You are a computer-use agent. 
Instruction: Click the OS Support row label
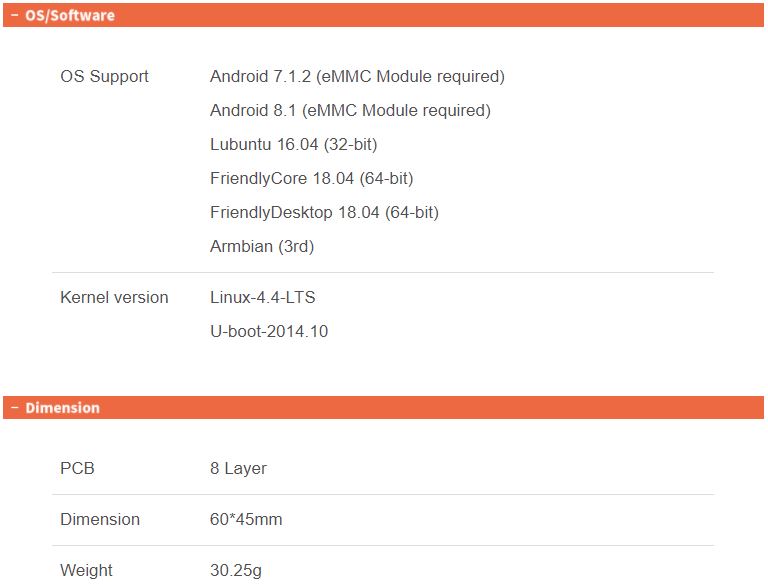point(104,76)
